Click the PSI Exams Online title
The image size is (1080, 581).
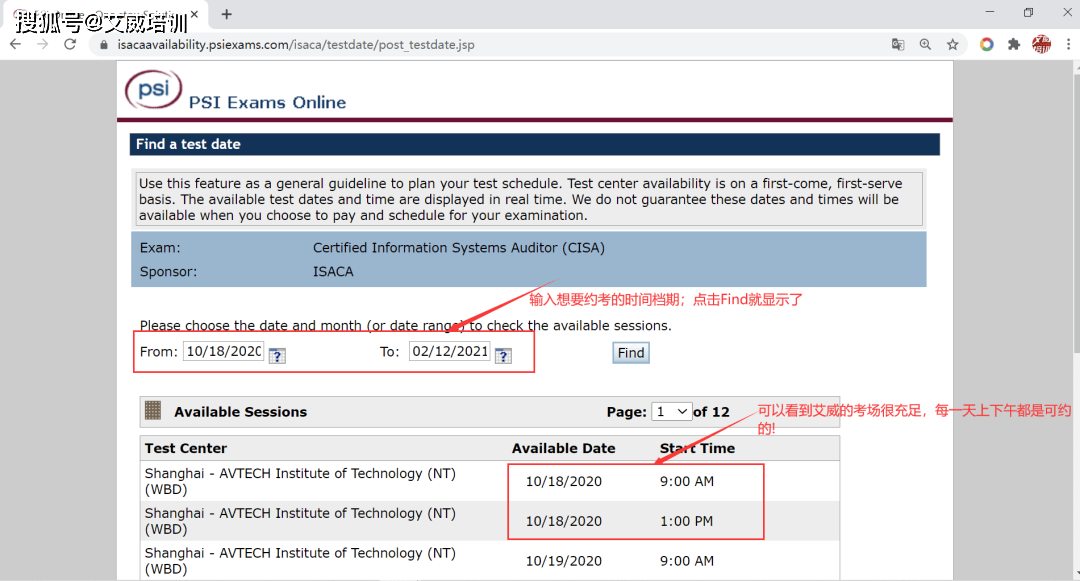coord(267,103)
